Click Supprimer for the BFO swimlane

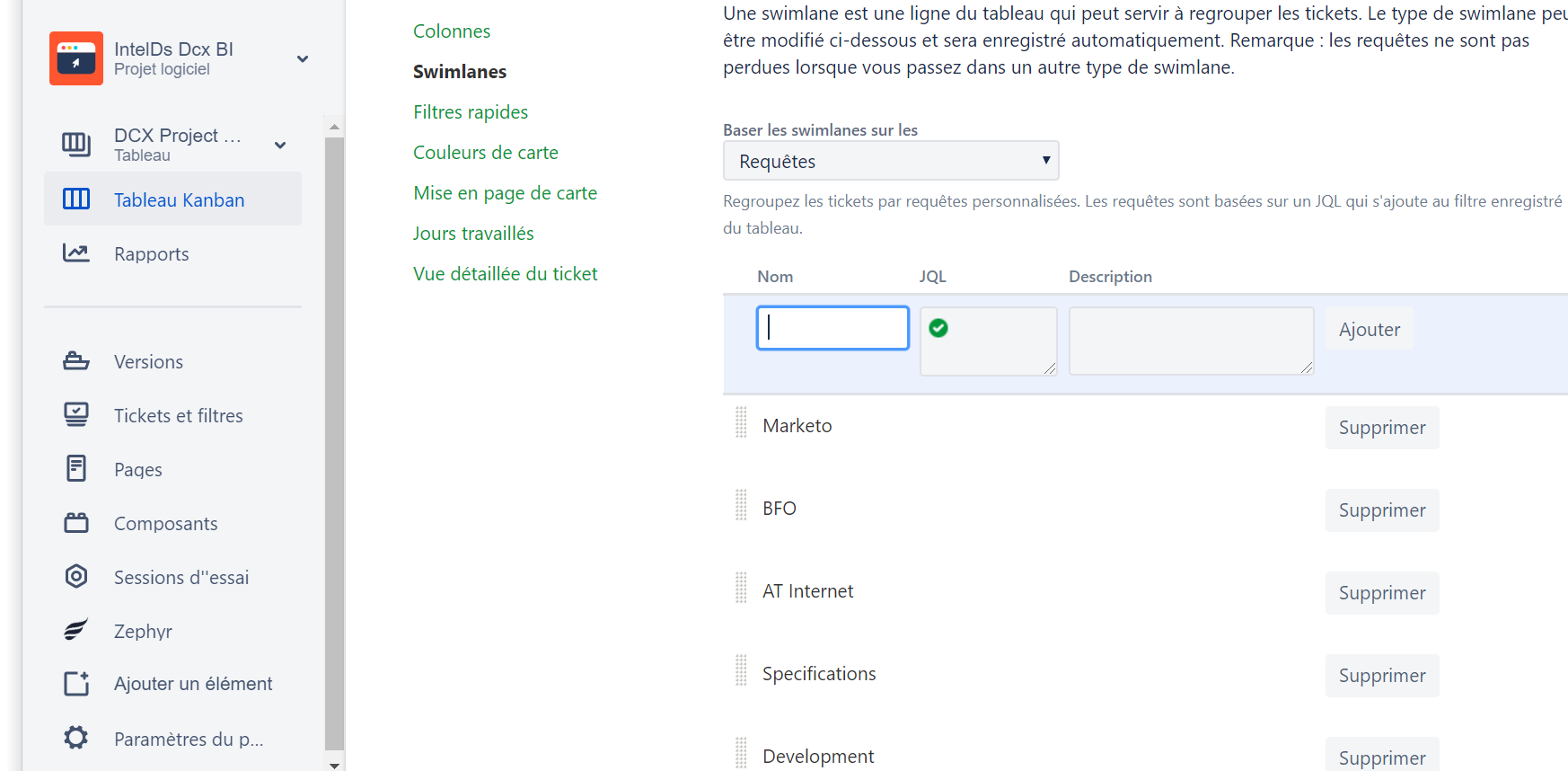pos(1382,510)
